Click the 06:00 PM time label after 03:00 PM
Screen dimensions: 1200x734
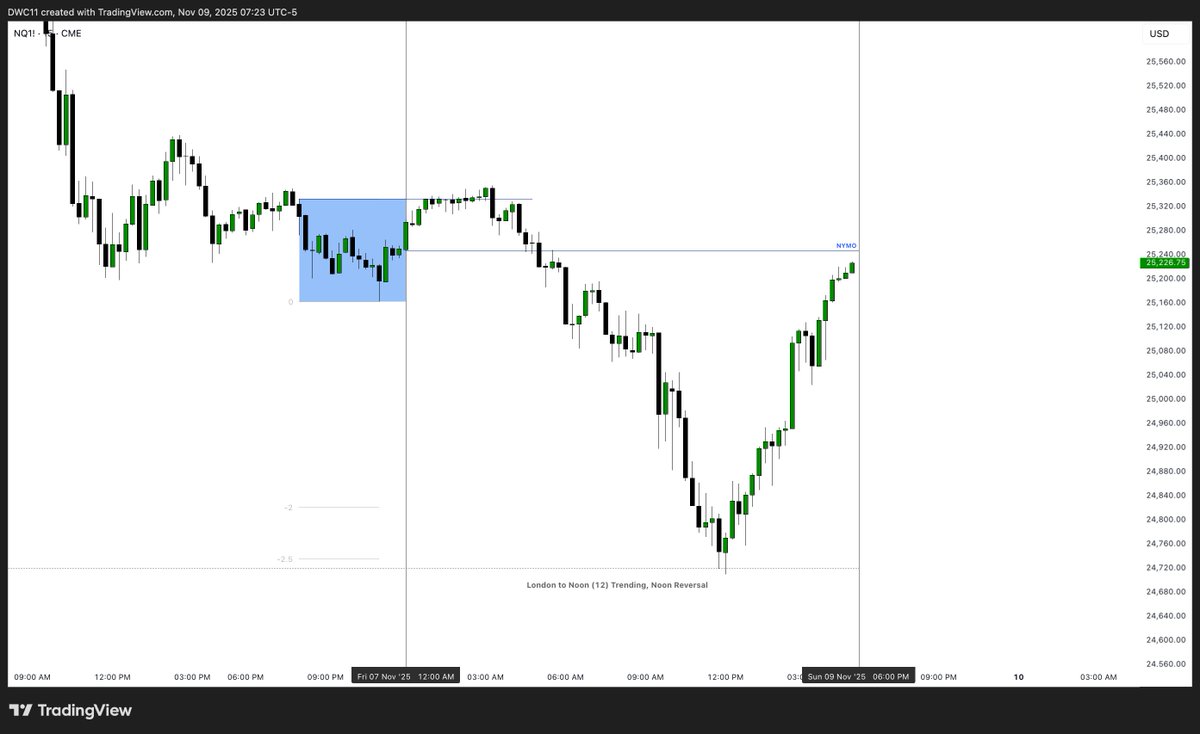tap(245, 677)
